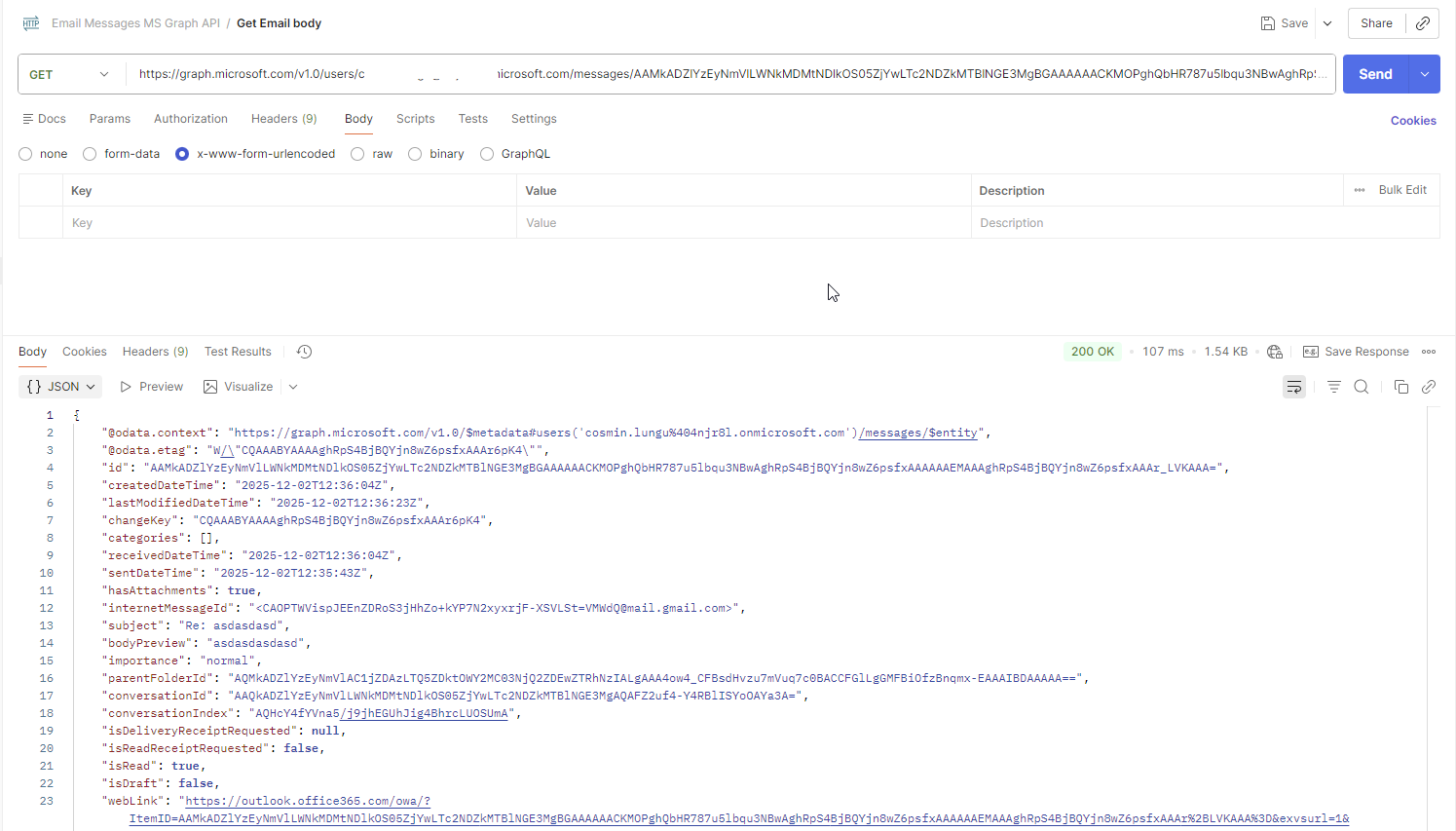Click the filter response icon

pyautogui.click(x=1333, y=387)
